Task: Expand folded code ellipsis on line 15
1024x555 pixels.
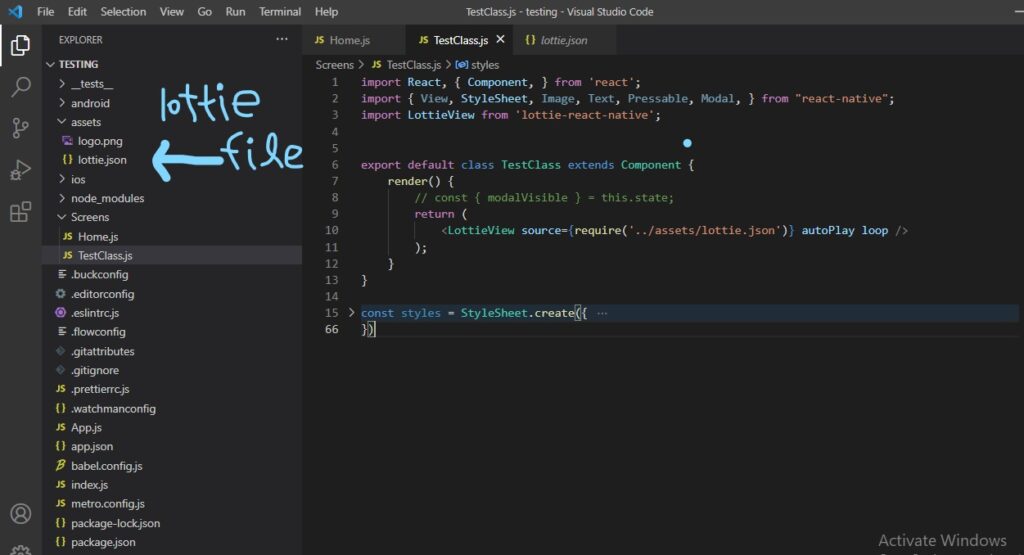Action: pos(602,313)
